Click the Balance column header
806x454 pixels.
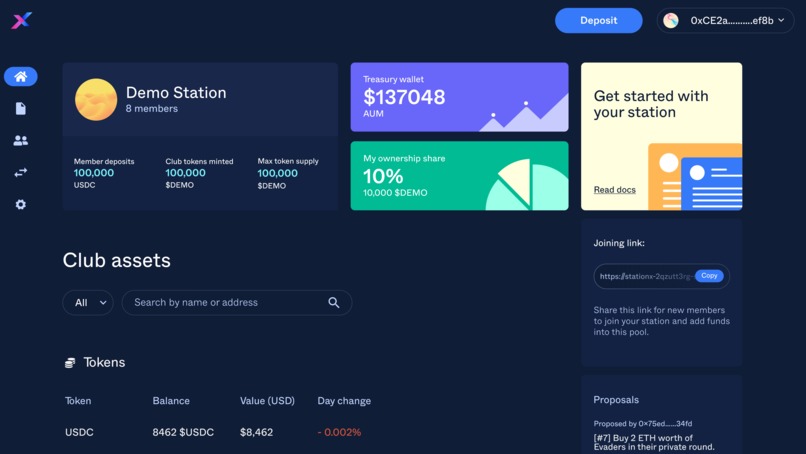click(171, 401)
